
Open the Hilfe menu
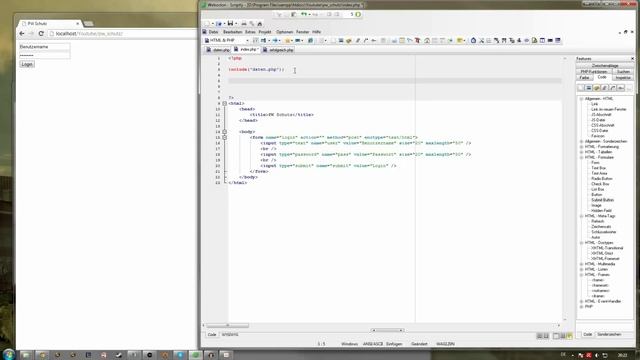click(x=317, y=32)
